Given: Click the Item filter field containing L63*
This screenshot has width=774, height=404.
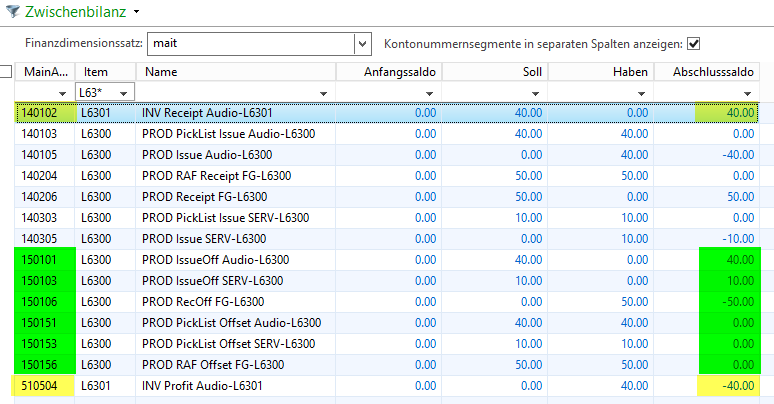Looking at the screenshot, I should point(97,93).
